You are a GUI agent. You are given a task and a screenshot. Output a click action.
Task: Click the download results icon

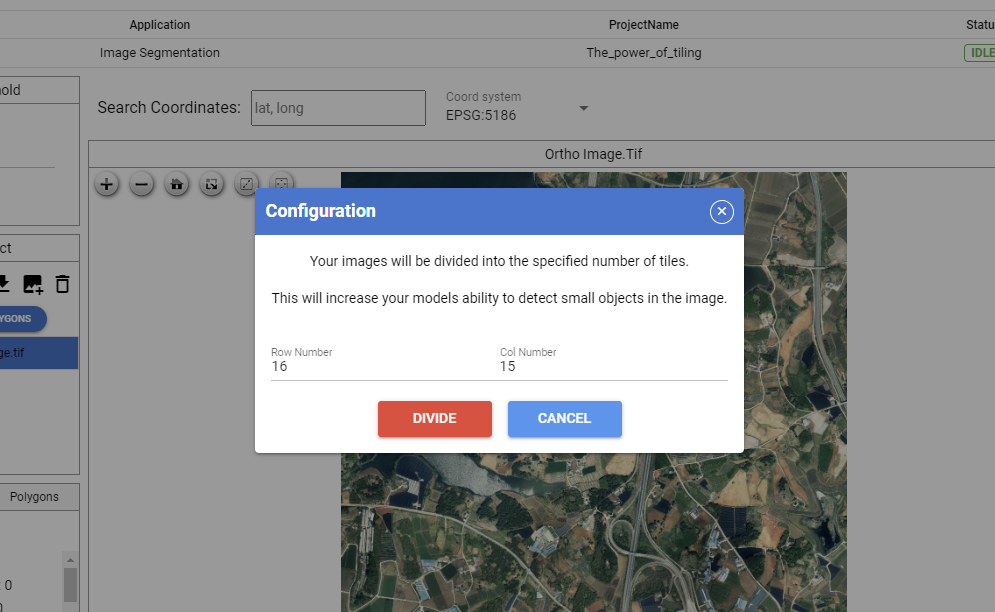pos(5,284)
